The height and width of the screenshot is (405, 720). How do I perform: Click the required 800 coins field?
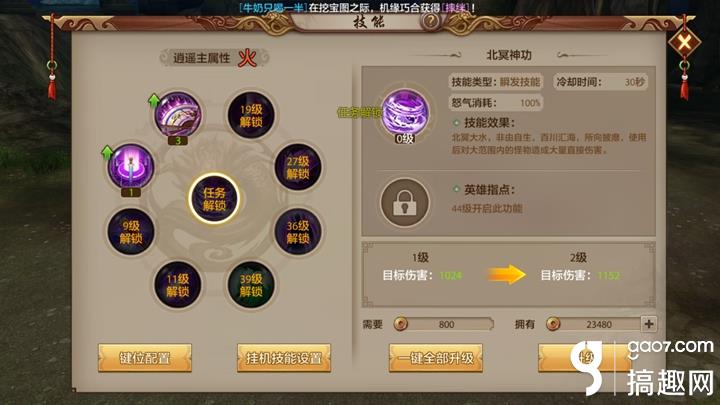(444, 324)
